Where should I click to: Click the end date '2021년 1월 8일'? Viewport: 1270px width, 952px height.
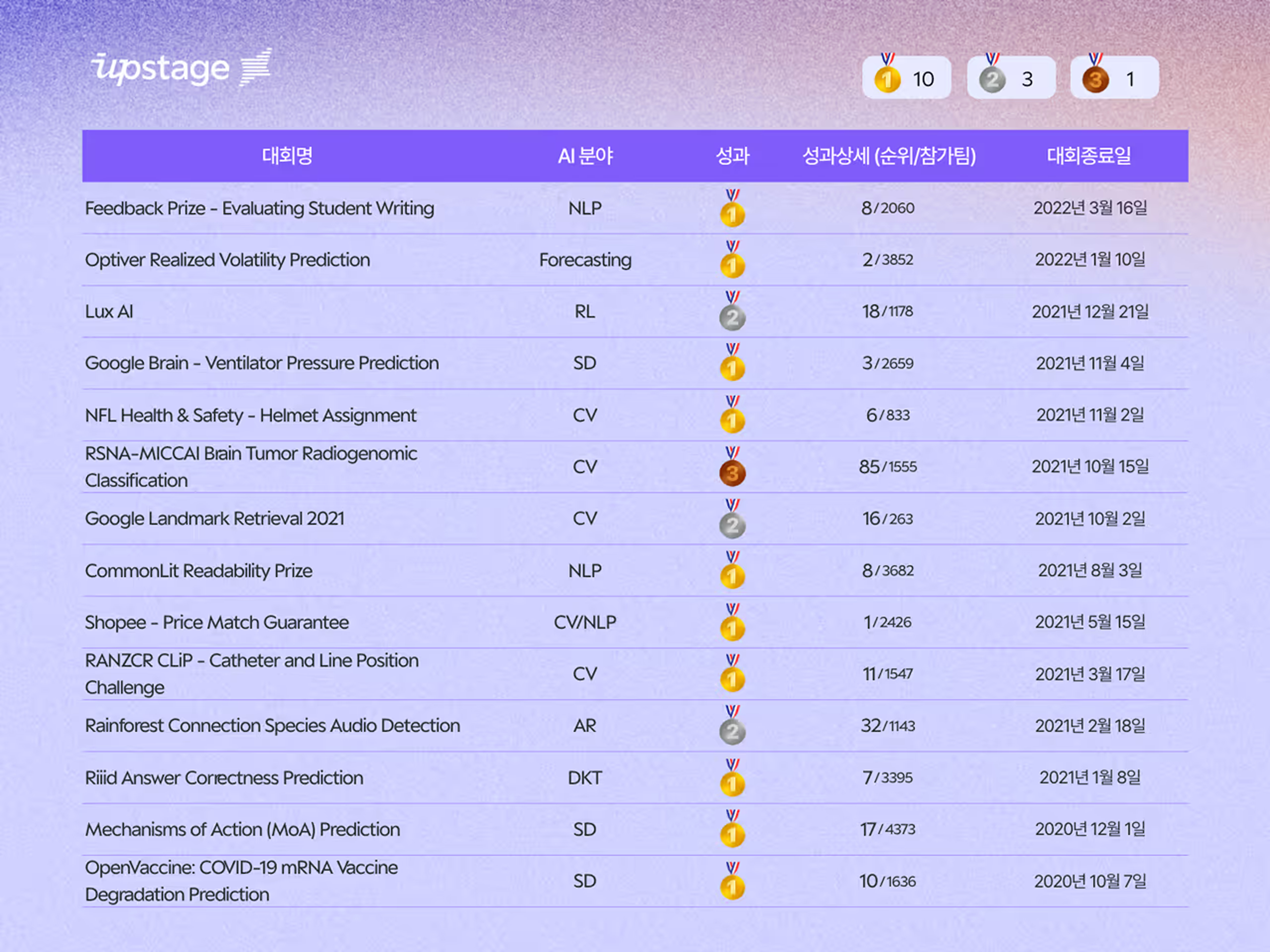tap(1090, 777)
